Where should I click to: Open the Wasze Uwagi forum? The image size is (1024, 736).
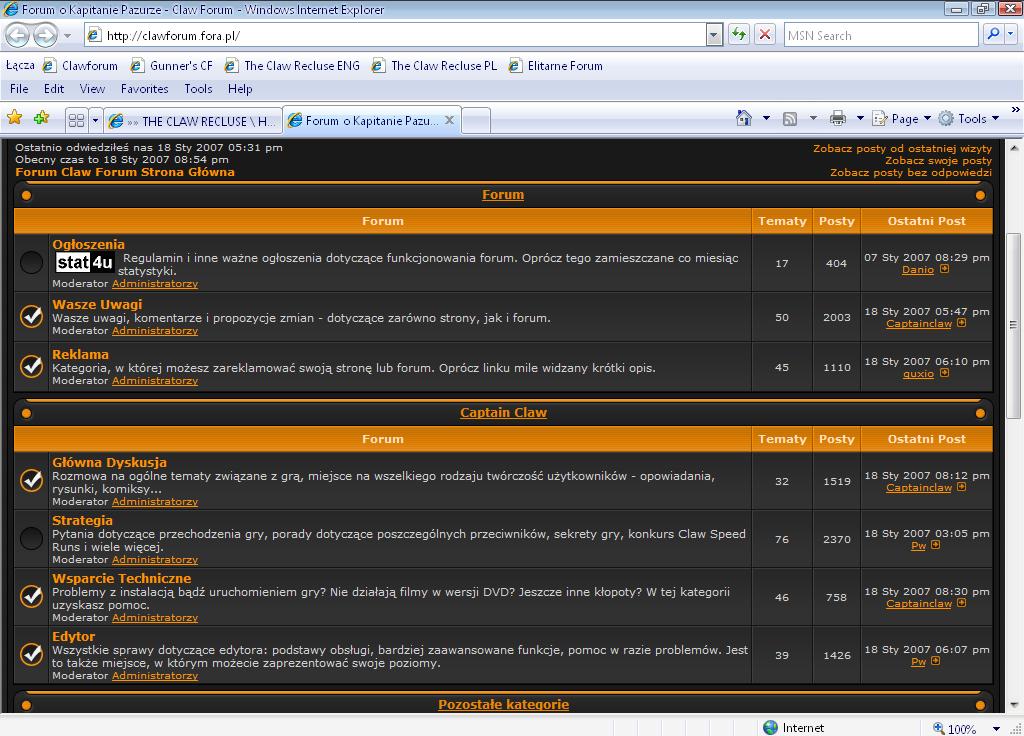click(x=97, y=304)
